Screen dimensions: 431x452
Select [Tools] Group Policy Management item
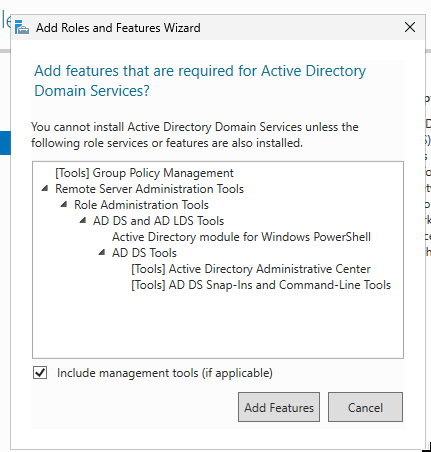(x=144, y=173)
